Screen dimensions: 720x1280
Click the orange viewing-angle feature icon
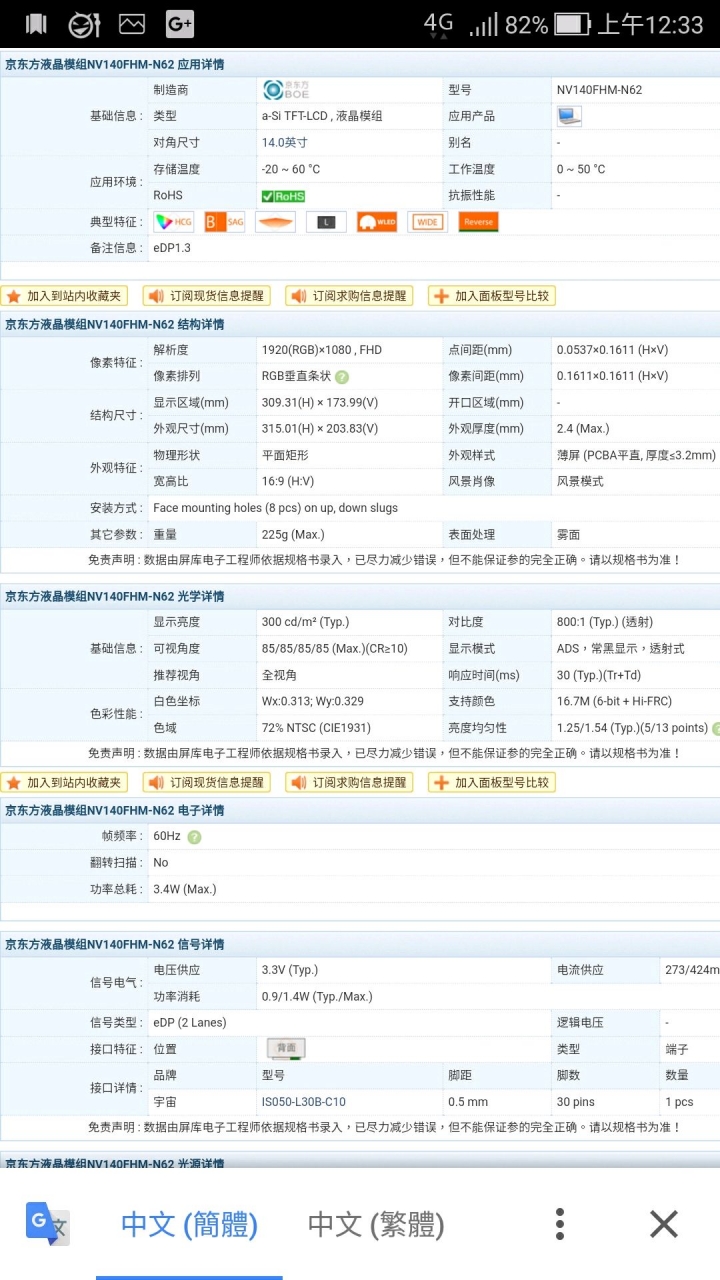point(275,222)
